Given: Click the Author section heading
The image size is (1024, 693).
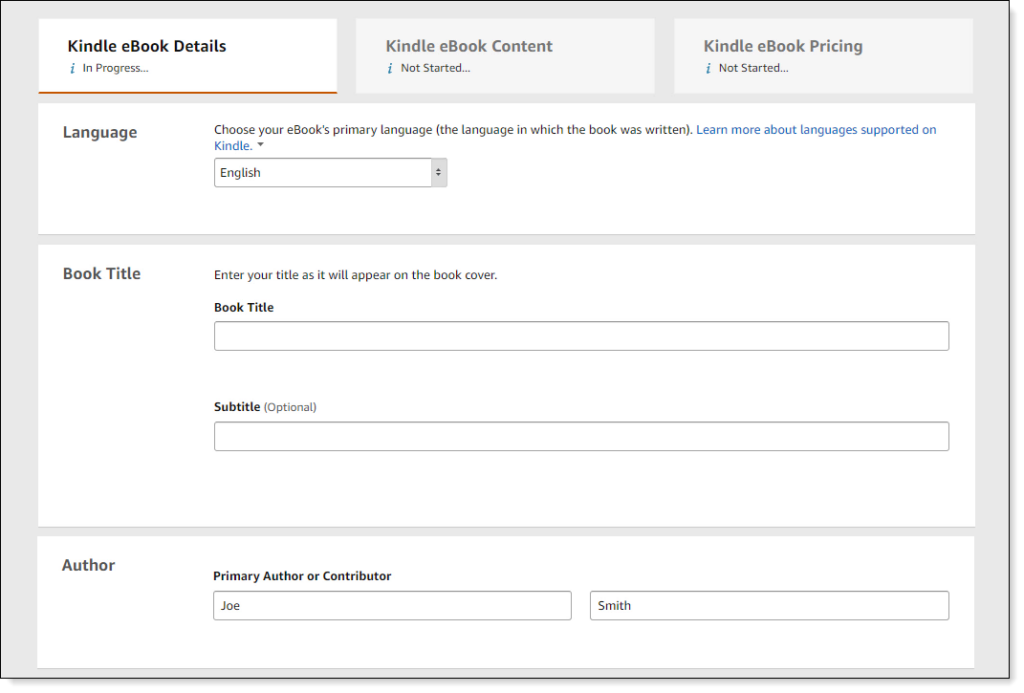Looking at the screenshot, I should [89, 565].
